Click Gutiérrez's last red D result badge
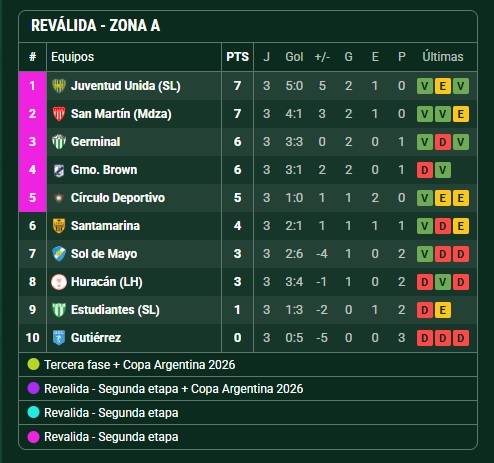The image size is (494, 463). tap(461, 338)
